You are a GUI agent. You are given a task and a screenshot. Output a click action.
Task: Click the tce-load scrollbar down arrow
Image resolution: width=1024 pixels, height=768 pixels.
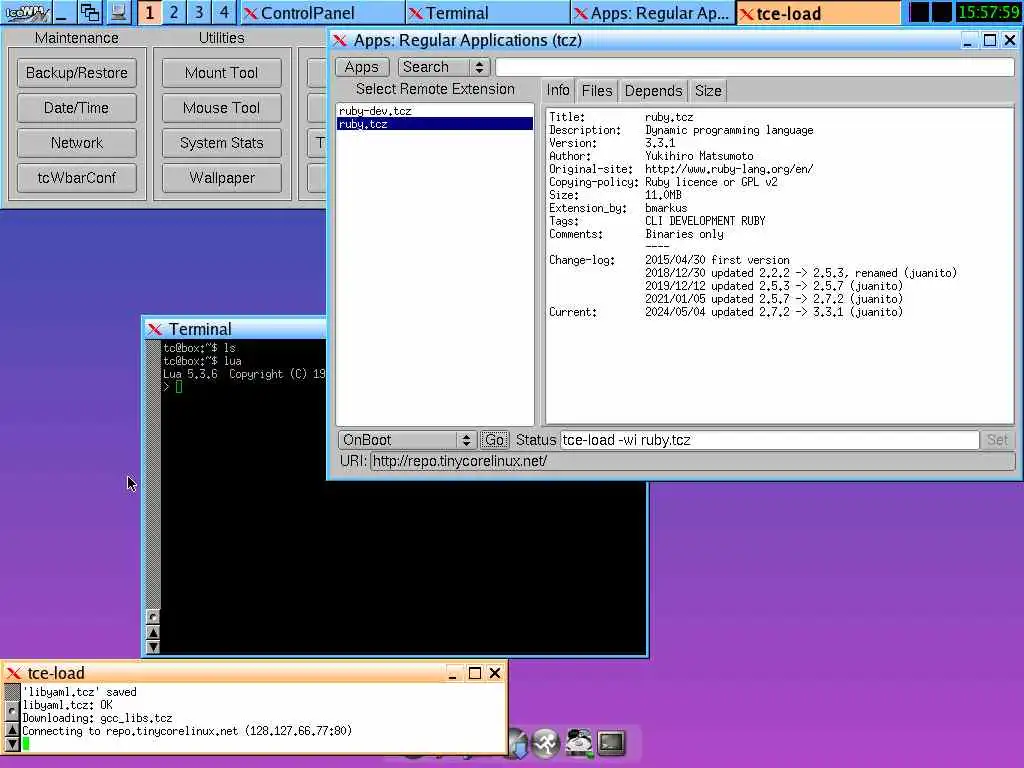click(x=12, y=744)
